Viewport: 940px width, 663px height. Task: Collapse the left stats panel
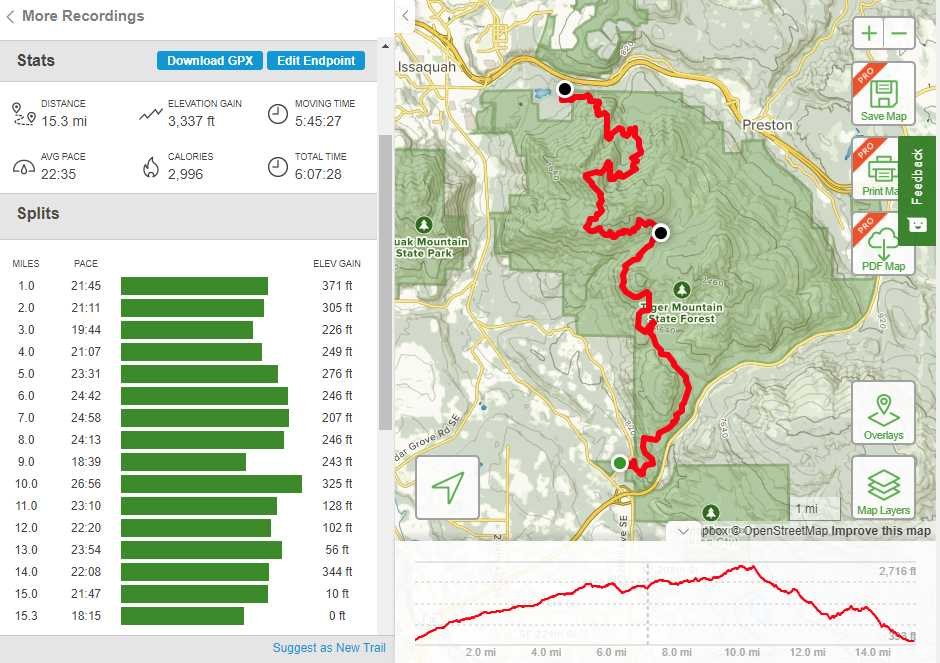pos(405,16)
